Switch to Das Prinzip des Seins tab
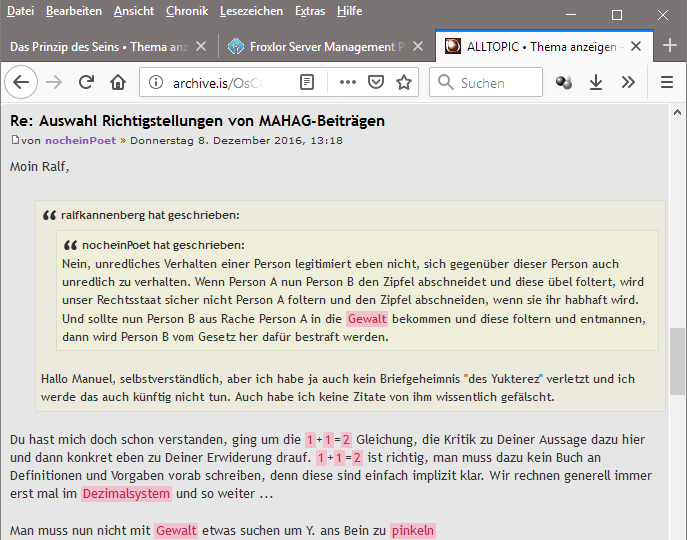 pyautogui.click(x=100, y=46)
